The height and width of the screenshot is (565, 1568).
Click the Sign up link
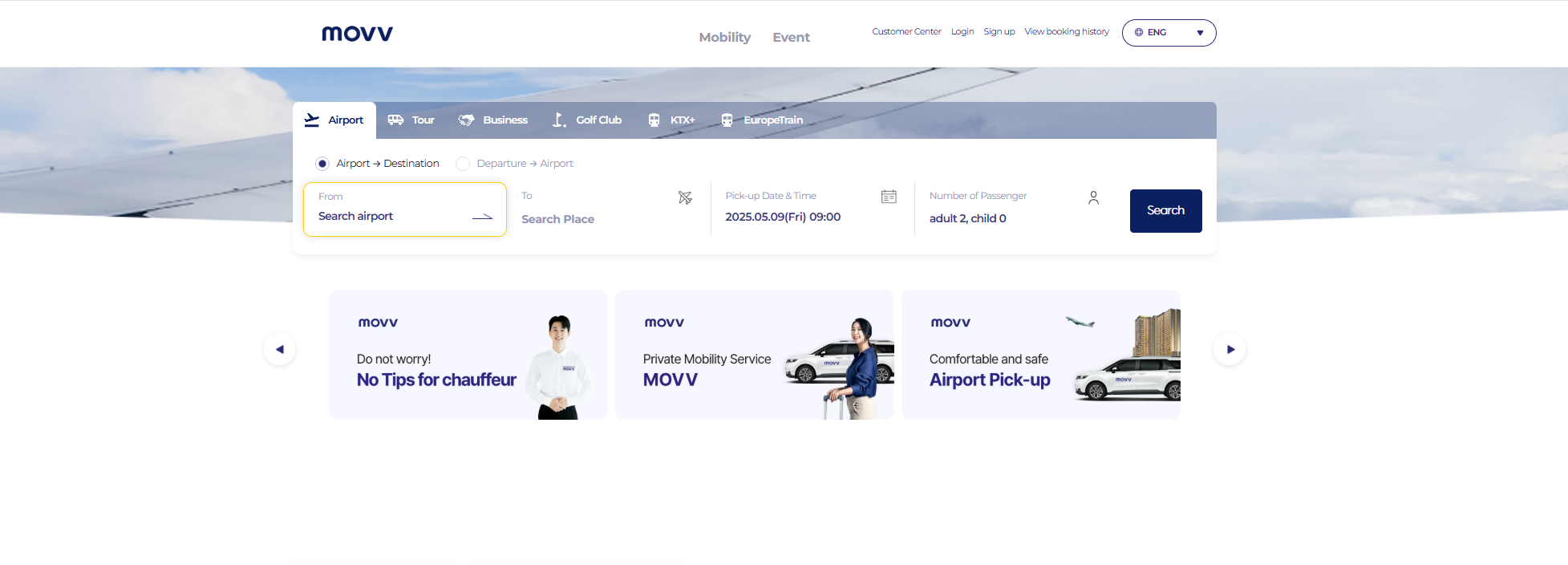coord(999,31)
